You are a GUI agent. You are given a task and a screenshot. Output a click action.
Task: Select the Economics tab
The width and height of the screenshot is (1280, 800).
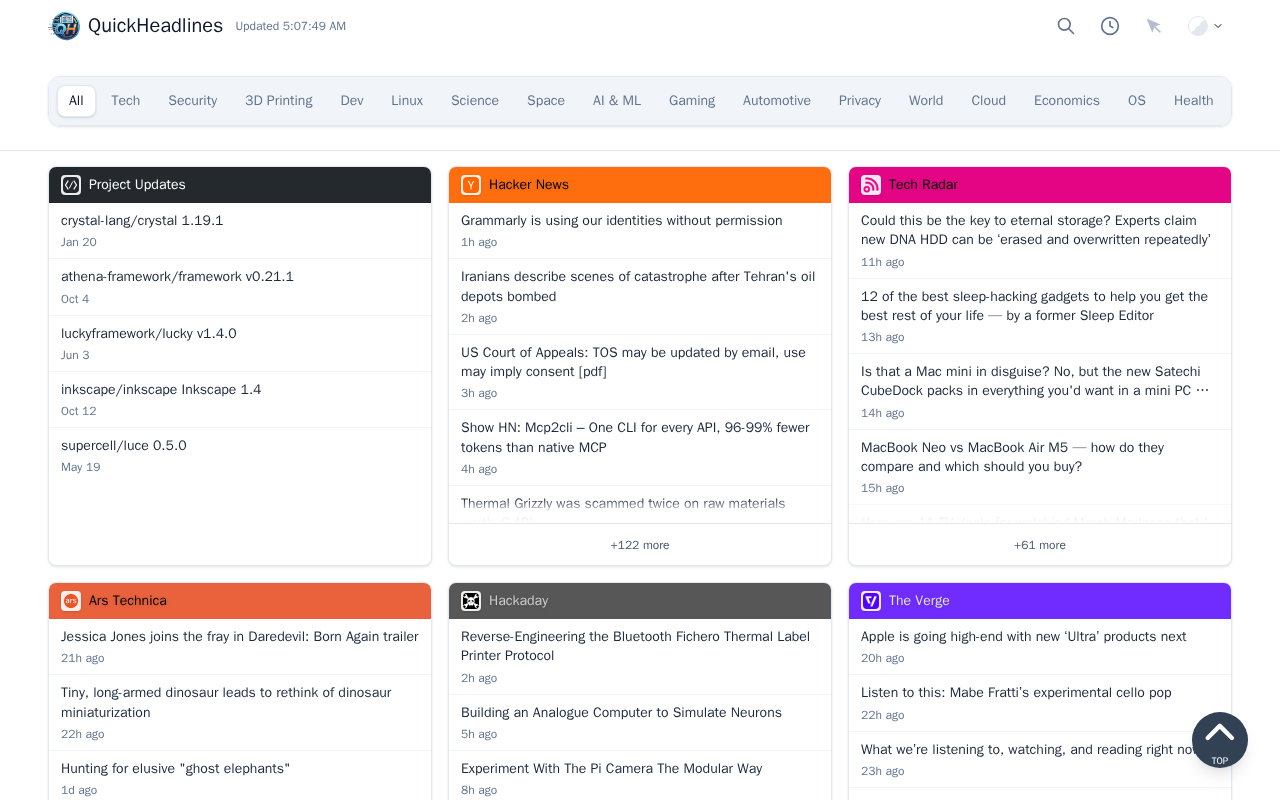[x=1067, y=101]
